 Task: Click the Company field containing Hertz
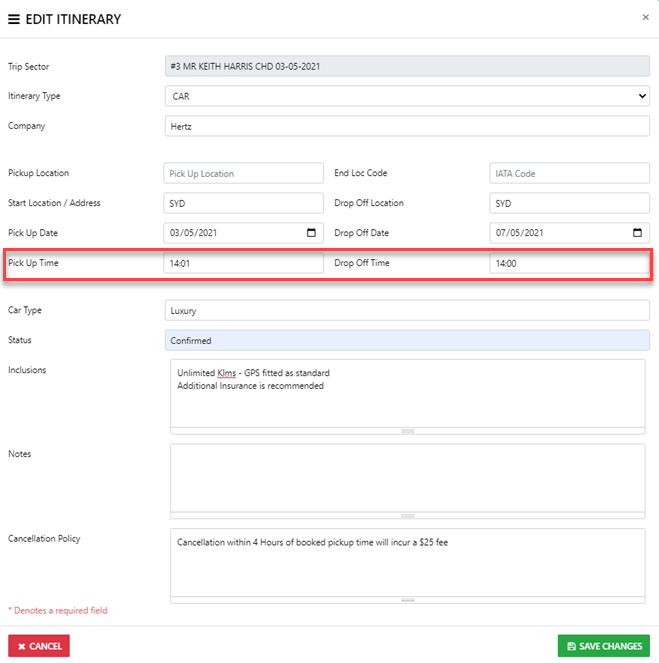pos(406,126)
